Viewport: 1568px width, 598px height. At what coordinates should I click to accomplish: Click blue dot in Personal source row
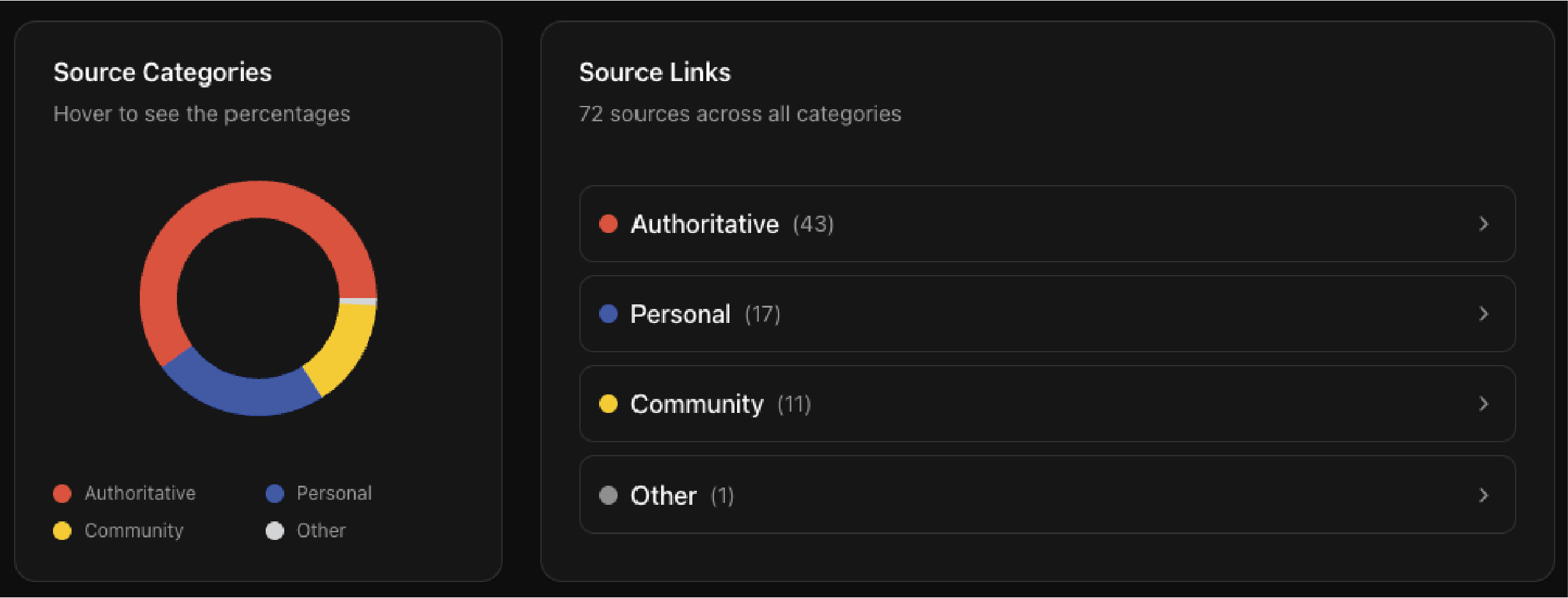pos(608,314)
